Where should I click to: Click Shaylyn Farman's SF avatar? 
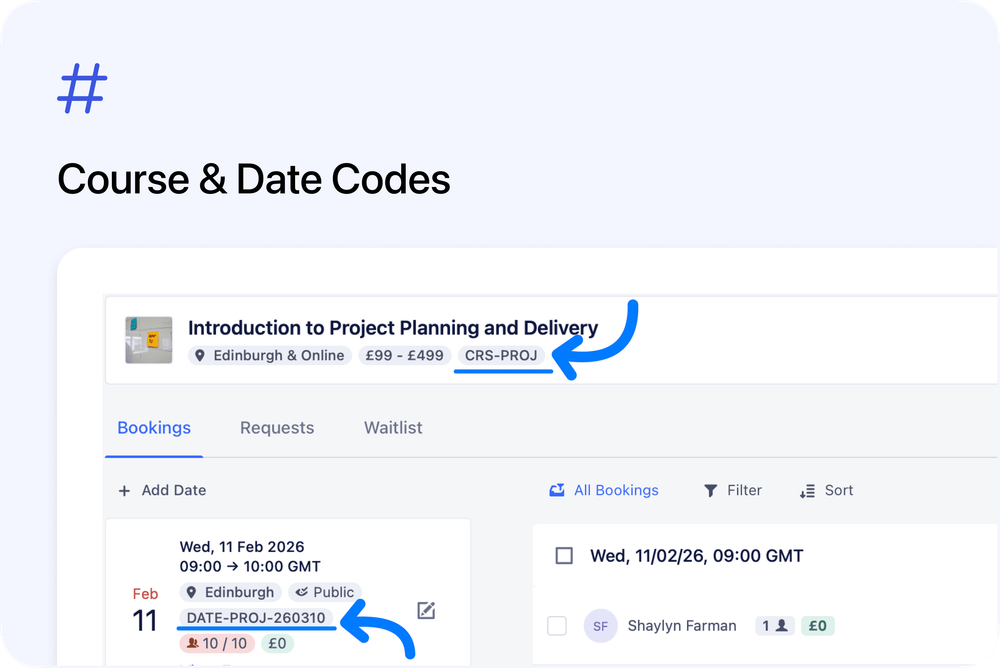[600, 625]
